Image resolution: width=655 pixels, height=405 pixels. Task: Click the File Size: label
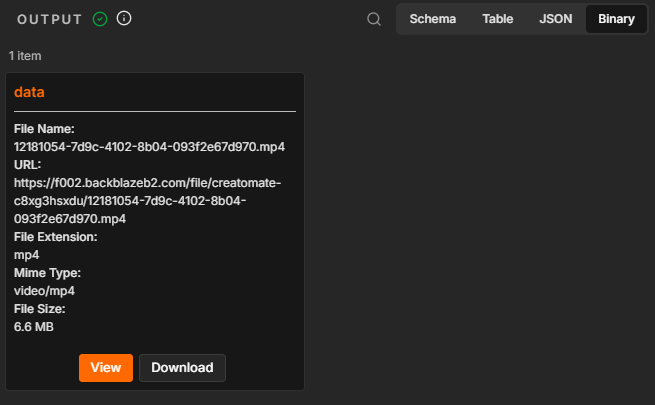[x=40, y=309]
